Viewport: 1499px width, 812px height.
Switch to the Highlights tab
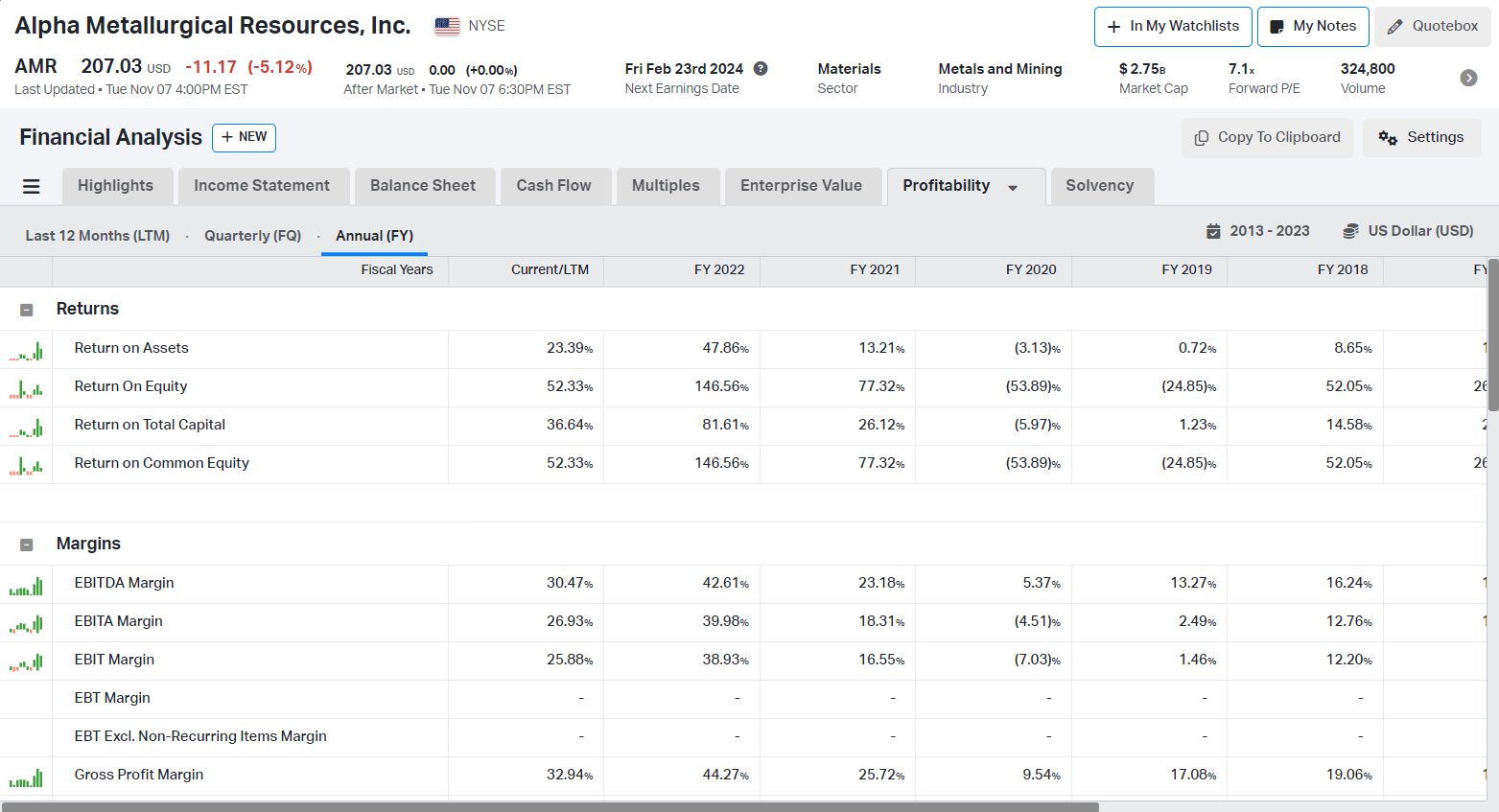(116, 186)
